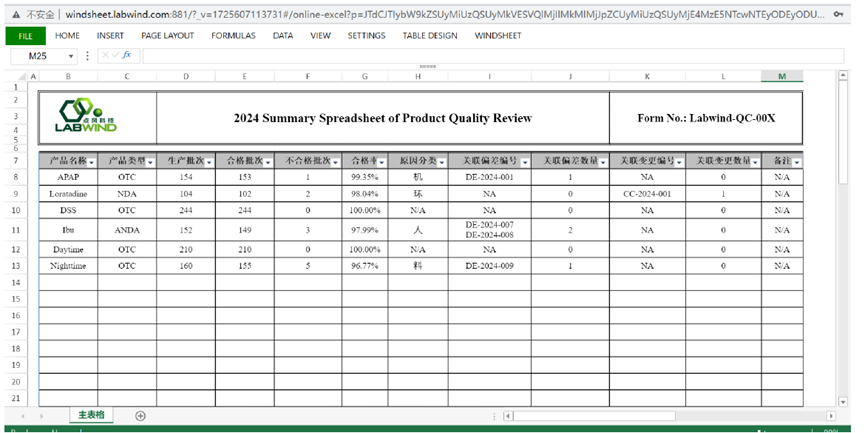Click the formula bar cancel X icon

[x=104, y=55]
